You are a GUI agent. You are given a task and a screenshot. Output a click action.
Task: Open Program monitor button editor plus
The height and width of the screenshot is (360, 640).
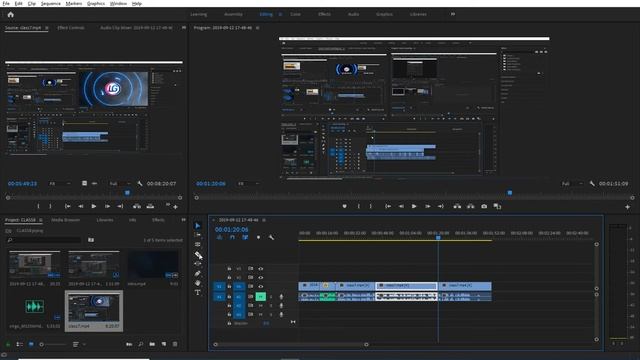627,207
